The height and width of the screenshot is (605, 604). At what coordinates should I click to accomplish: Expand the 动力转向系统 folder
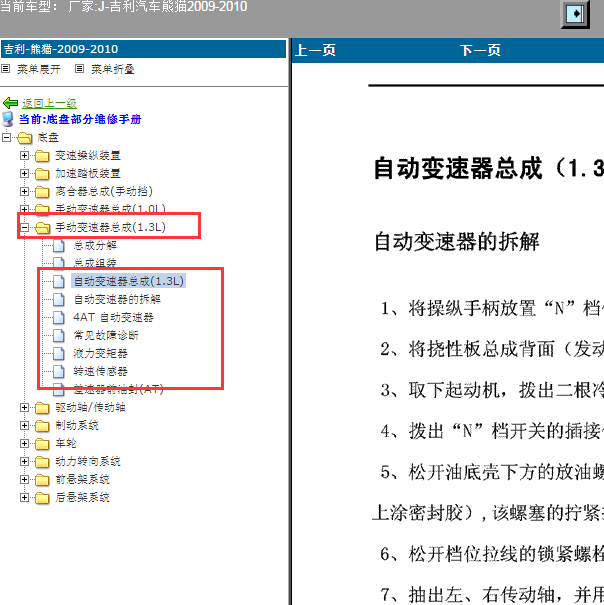click(24, 461)
